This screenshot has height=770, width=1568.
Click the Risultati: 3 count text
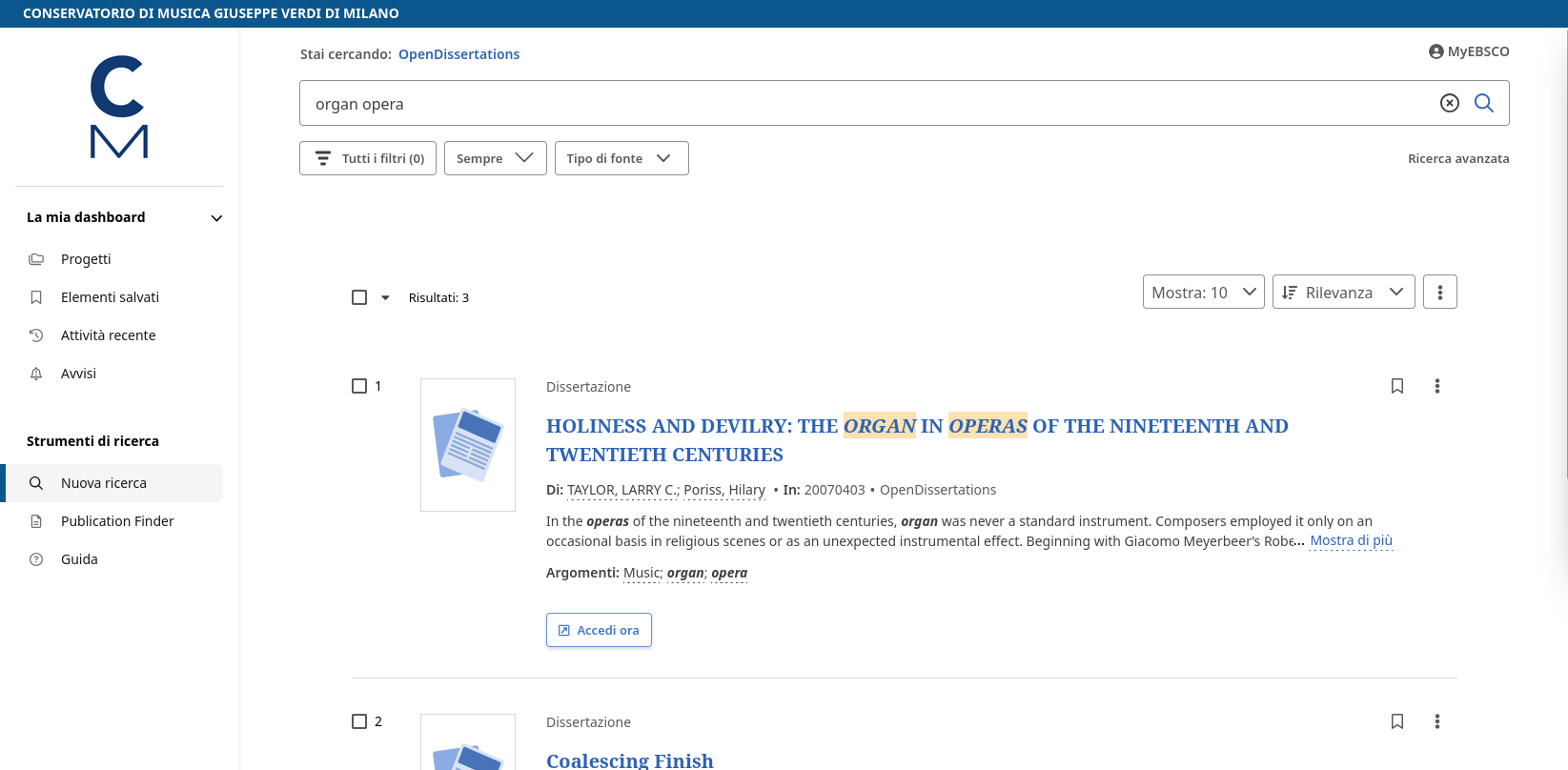click(x=438, y=298)
